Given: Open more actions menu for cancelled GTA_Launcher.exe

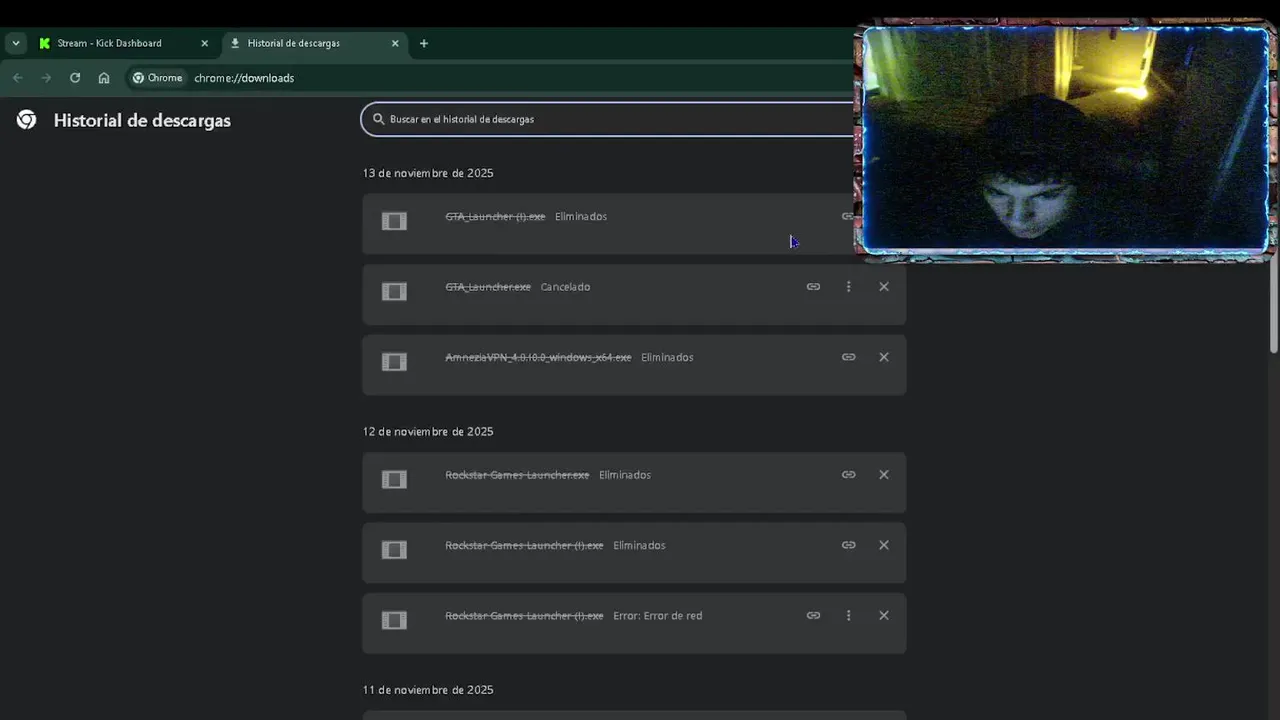Looking at the screenshot, I should [848, 287].
